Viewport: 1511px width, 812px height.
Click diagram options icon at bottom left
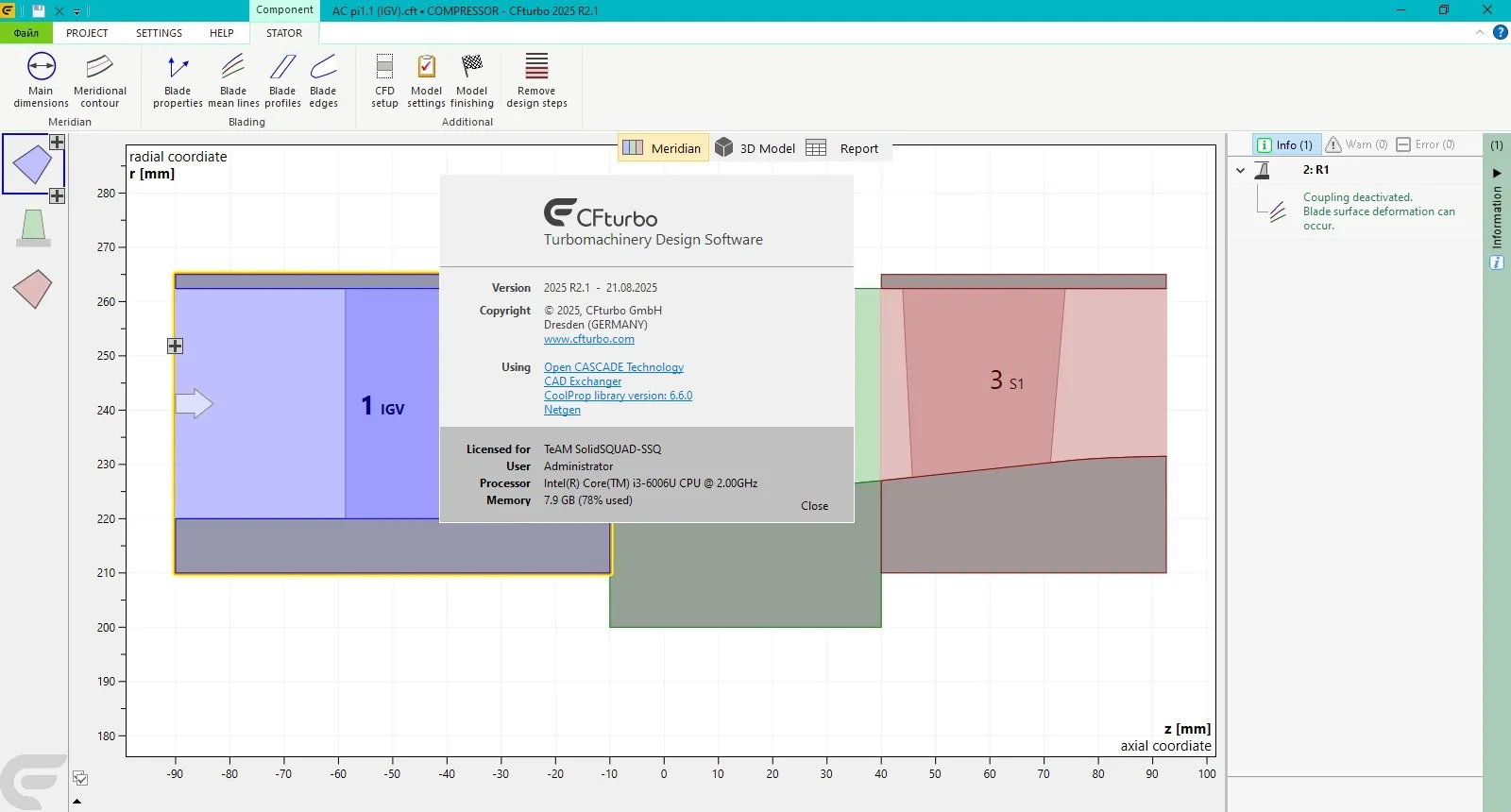(x=80, y=778)
